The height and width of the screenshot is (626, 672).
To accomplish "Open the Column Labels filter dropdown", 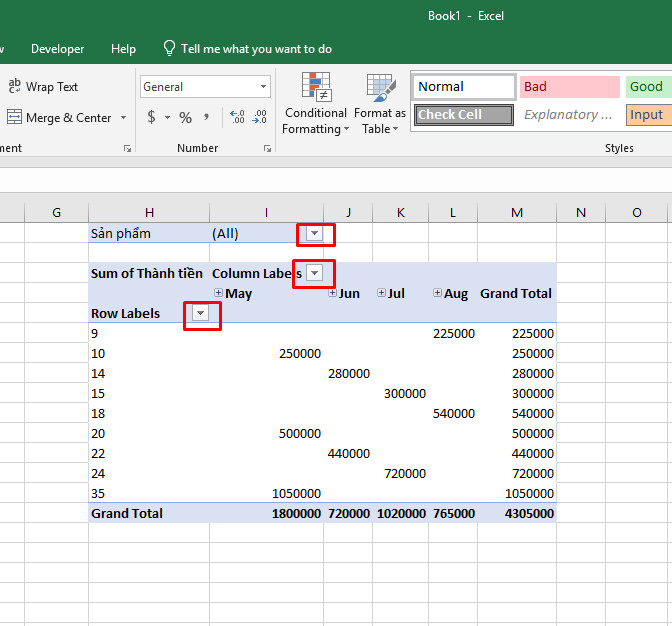I will [315, 273].
